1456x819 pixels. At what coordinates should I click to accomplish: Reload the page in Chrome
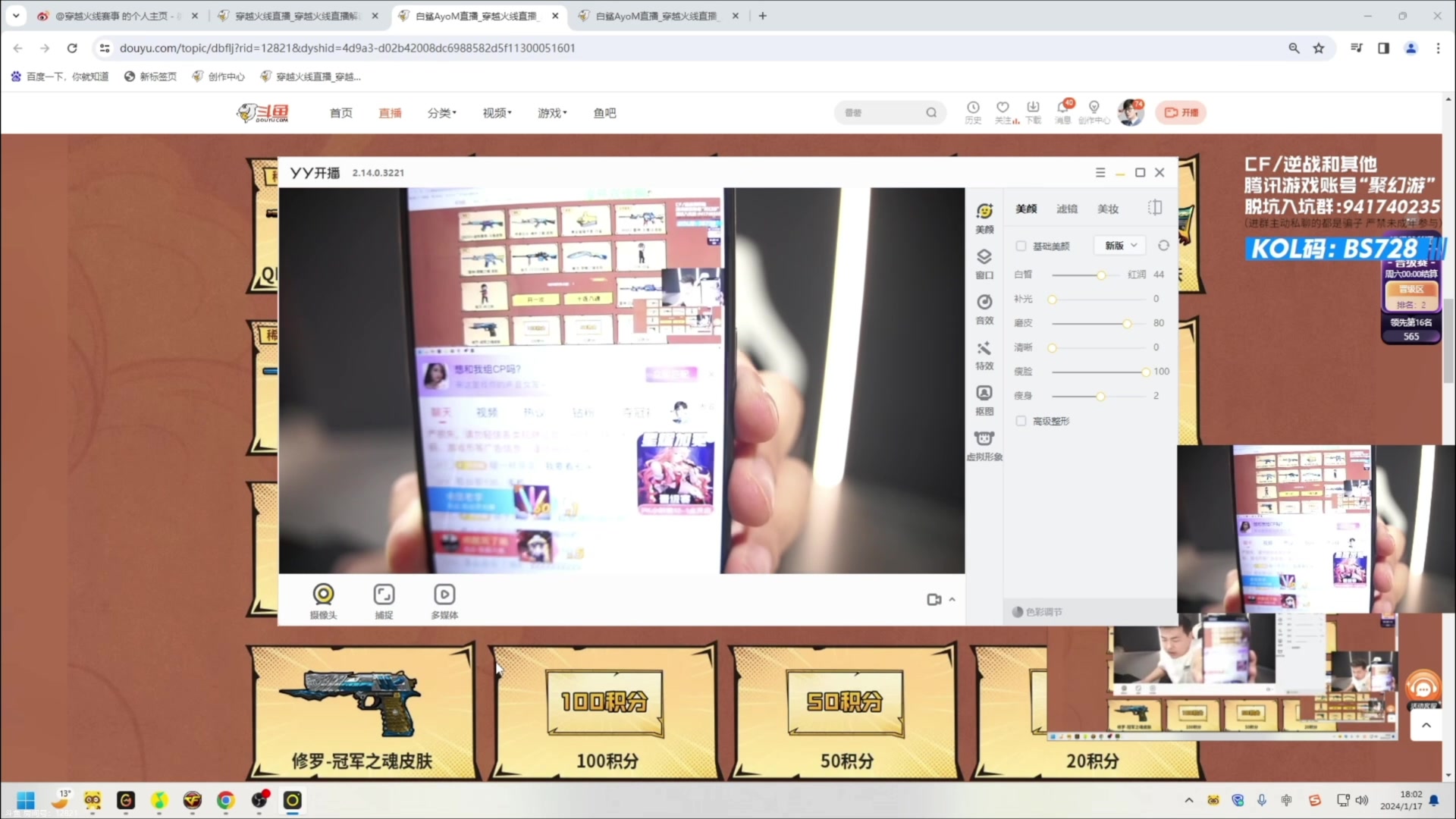point(72,48)
